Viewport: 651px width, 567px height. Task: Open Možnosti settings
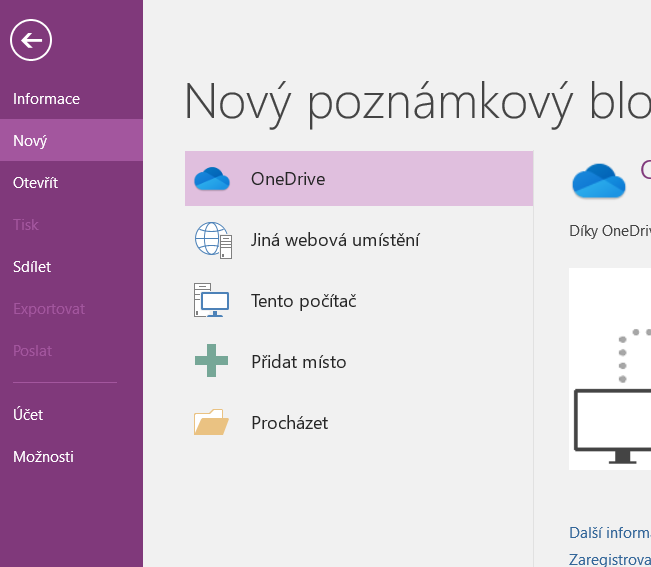point(71,457)
